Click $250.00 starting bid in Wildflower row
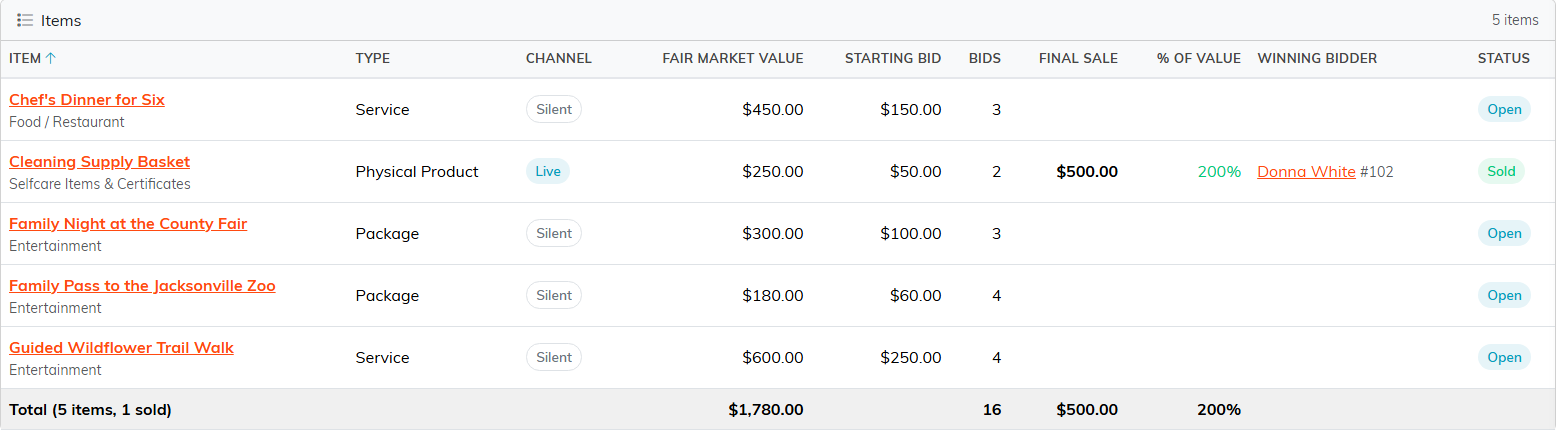The image size is (1556, 430). pos(911,358)
